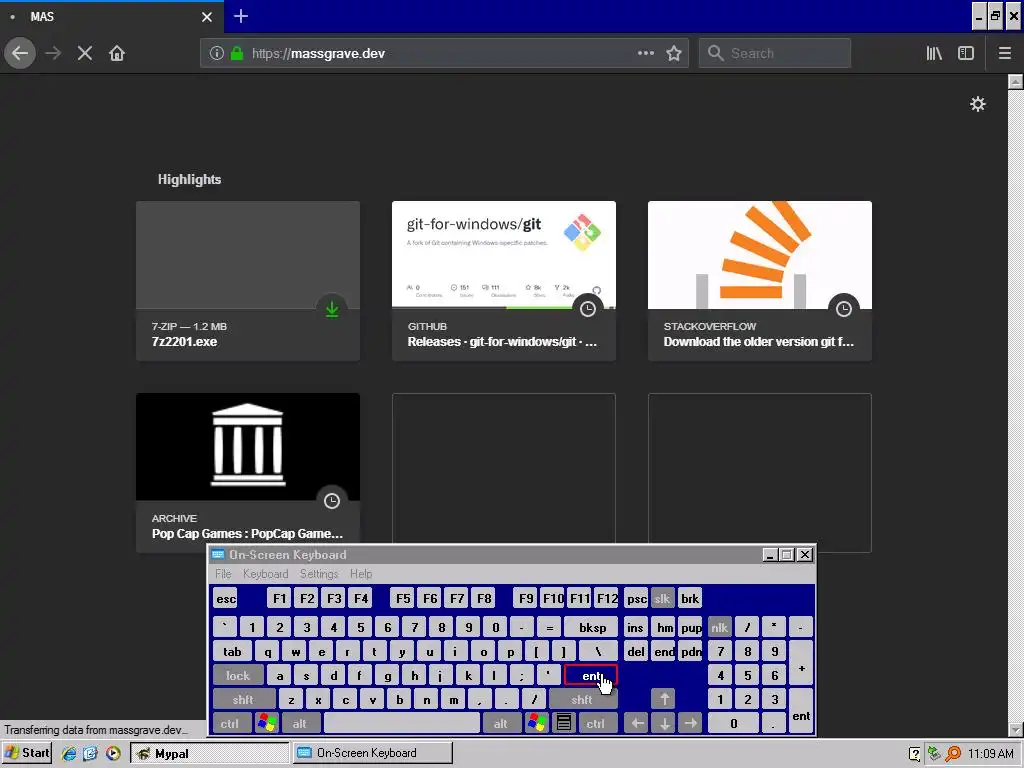Click the page scrollbar down arrow
This screenshot has width=1024, height=768.
click(1015, 729)
